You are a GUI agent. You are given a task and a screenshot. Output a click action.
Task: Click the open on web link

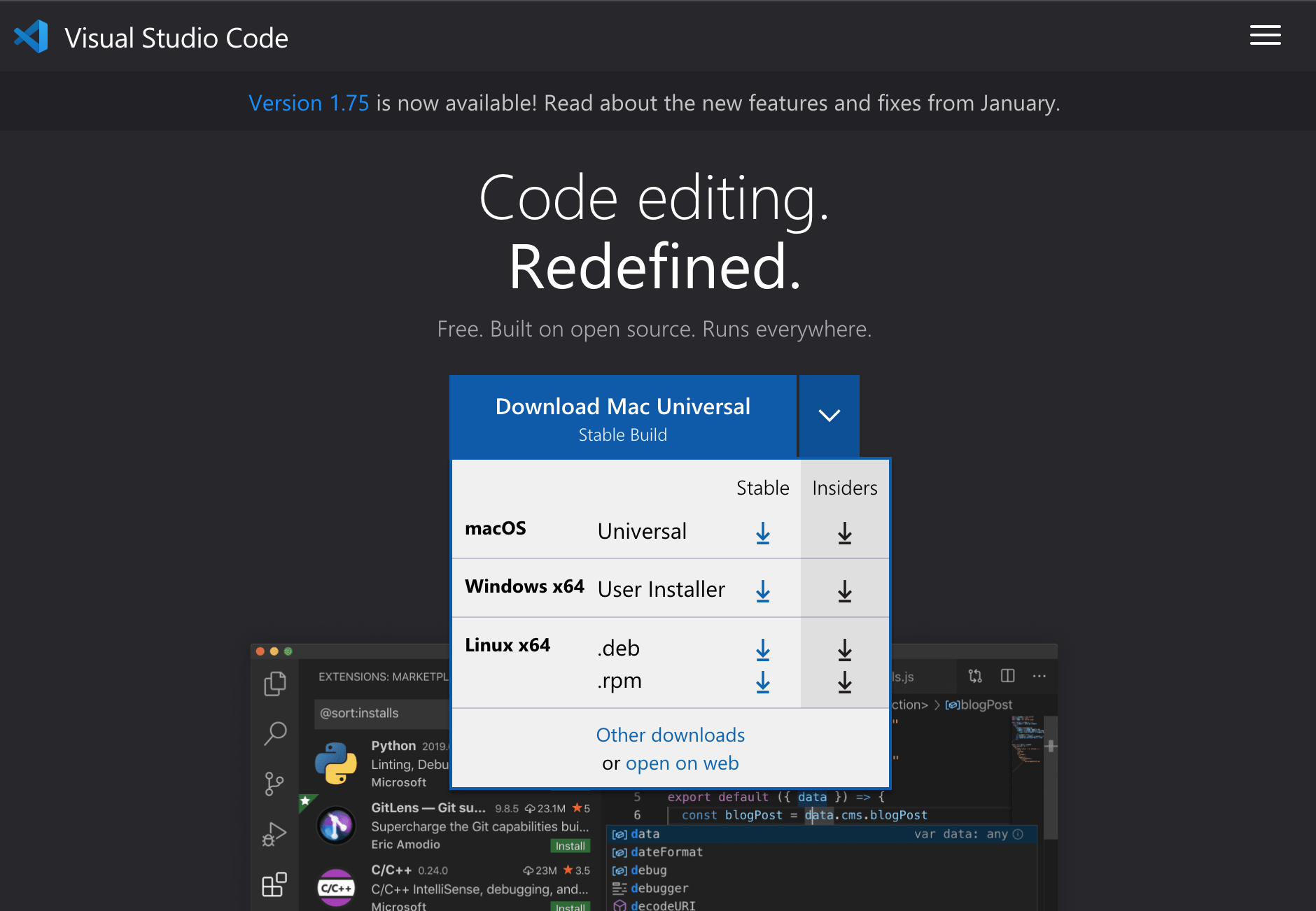[682, 763]
